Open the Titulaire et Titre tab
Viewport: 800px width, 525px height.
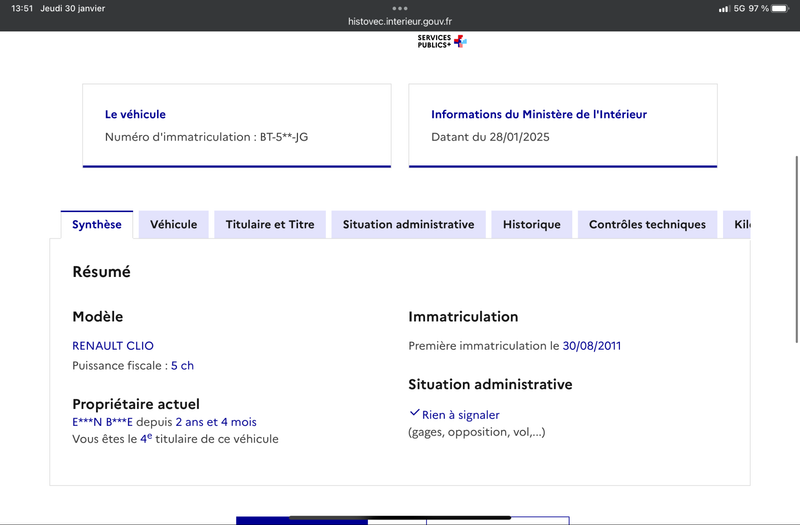click(270, 224)
